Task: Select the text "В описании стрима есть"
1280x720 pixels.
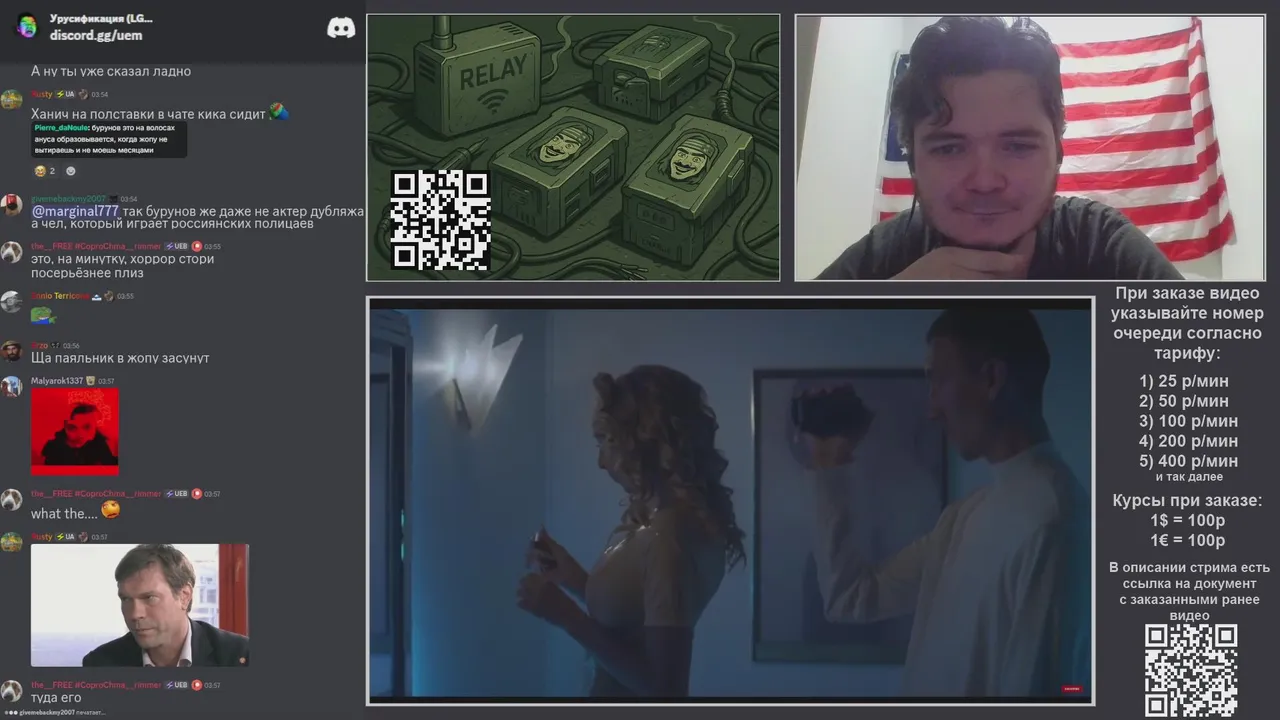Action: coord(1189,567)
